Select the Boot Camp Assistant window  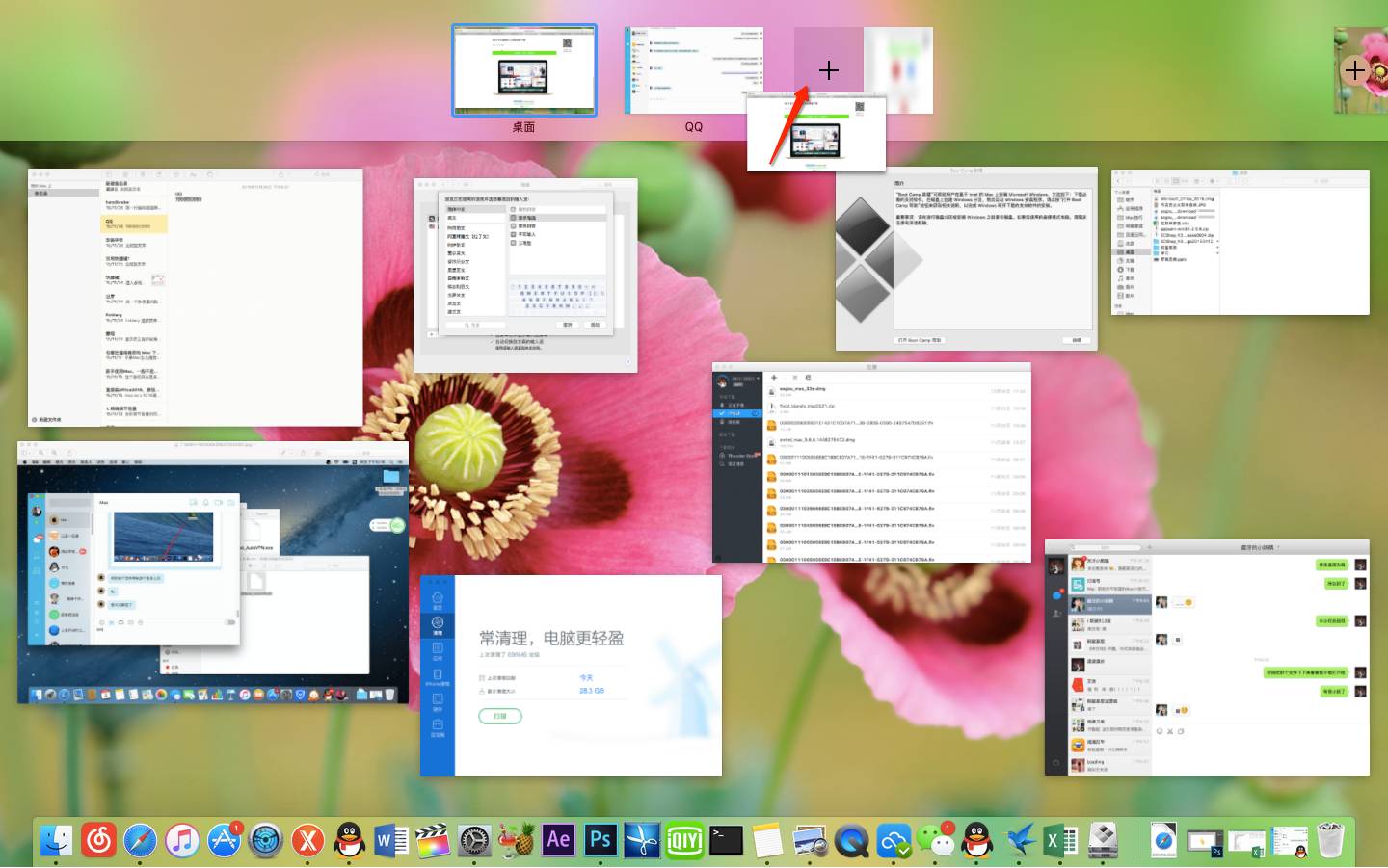pos(966,258)
